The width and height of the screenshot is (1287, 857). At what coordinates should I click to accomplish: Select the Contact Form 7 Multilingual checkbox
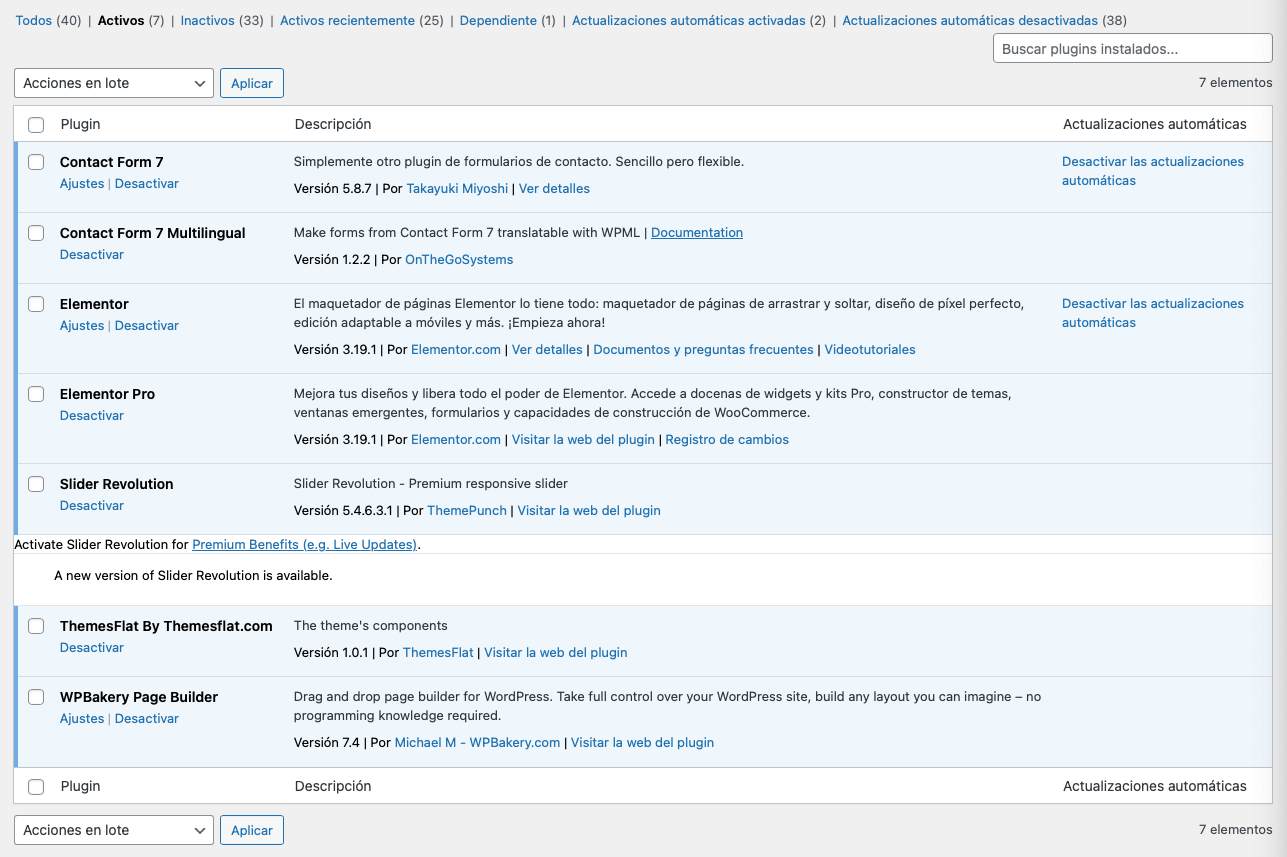[36, 233]
